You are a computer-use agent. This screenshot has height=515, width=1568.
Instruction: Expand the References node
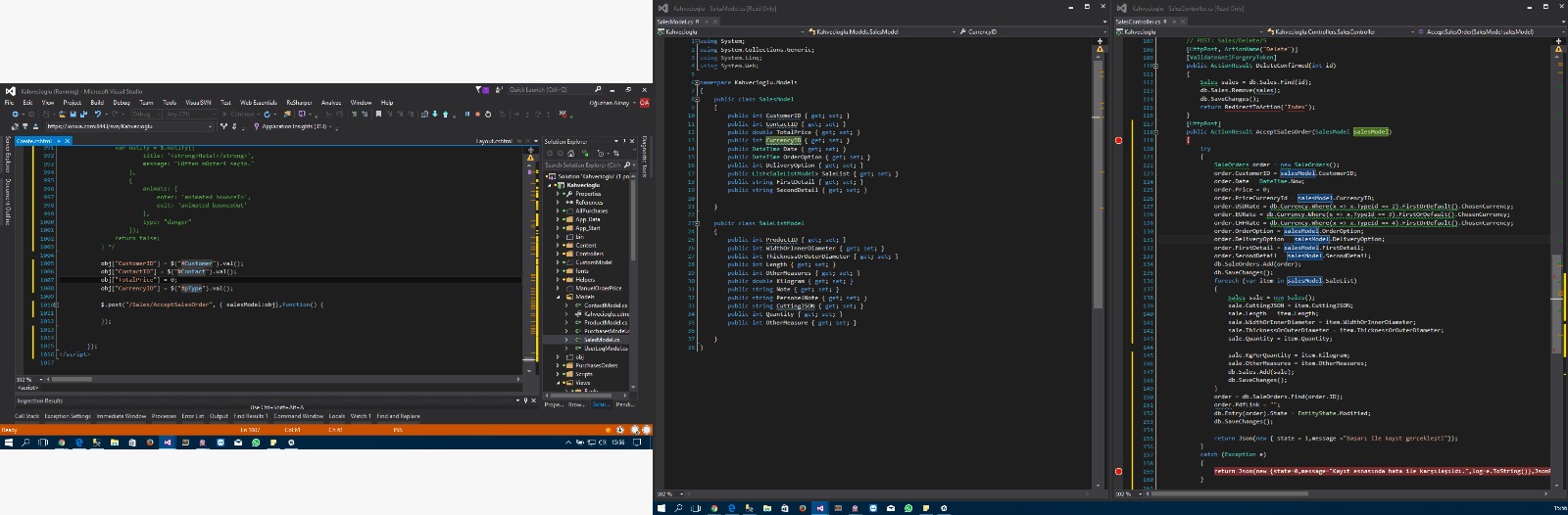pyautogui.click(x=558, y=202)
